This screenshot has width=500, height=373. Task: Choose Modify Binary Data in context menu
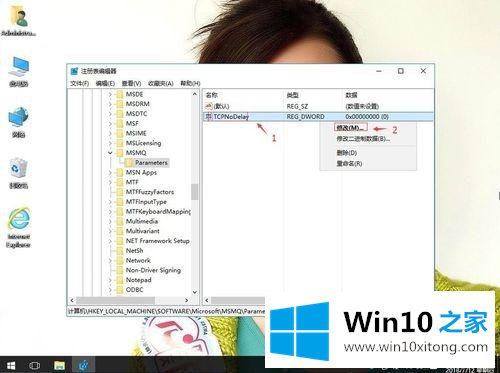(363, 139)
